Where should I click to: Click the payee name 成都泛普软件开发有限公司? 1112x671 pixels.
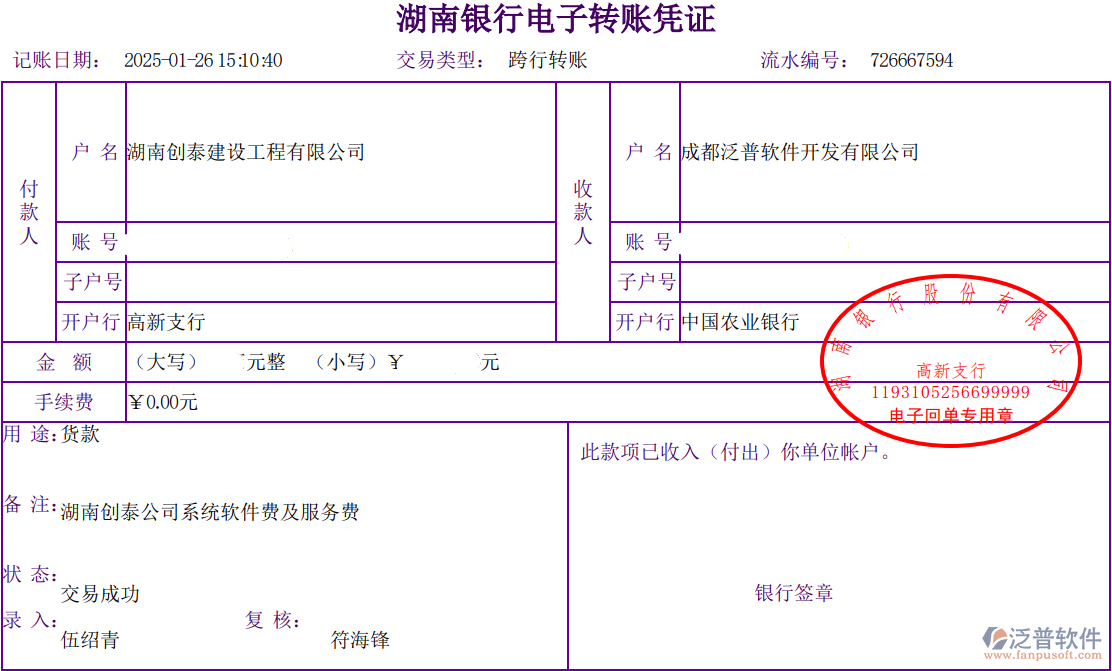(x=799, y=153)
